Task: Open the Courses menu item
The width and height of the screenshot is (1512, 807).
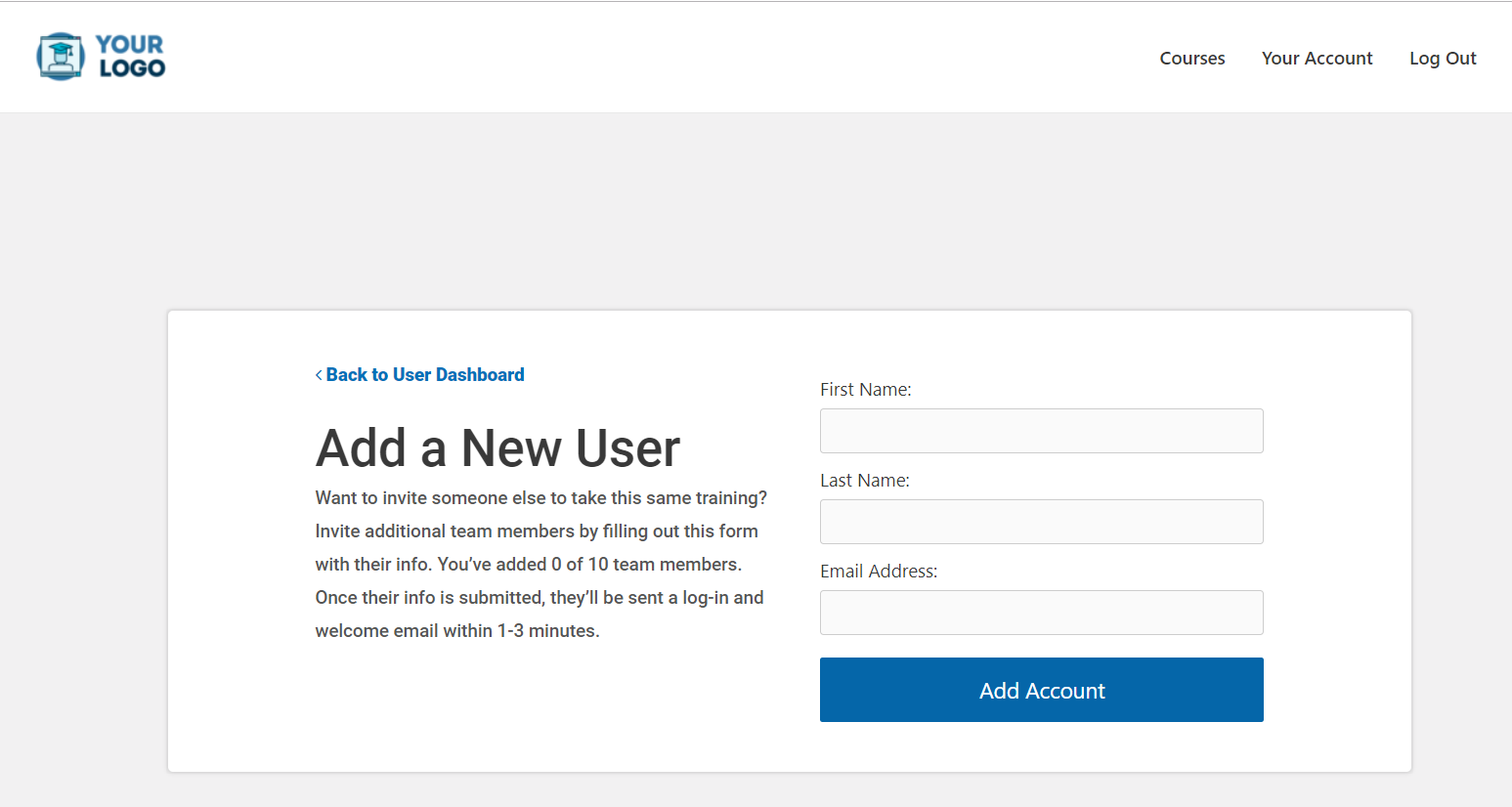Action: click(x=1192, y=58)
